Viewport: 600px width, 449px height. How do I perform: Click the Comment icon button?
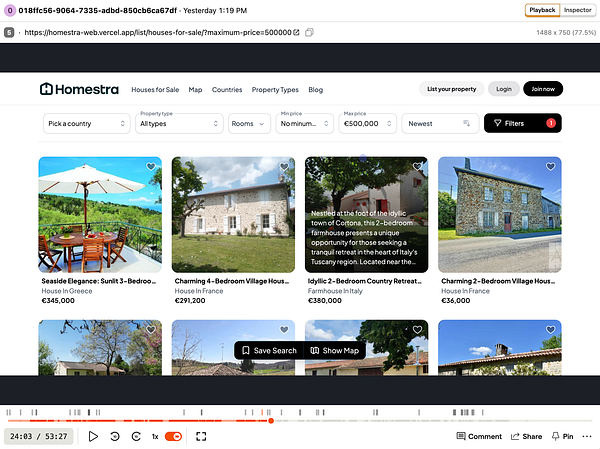479,436
